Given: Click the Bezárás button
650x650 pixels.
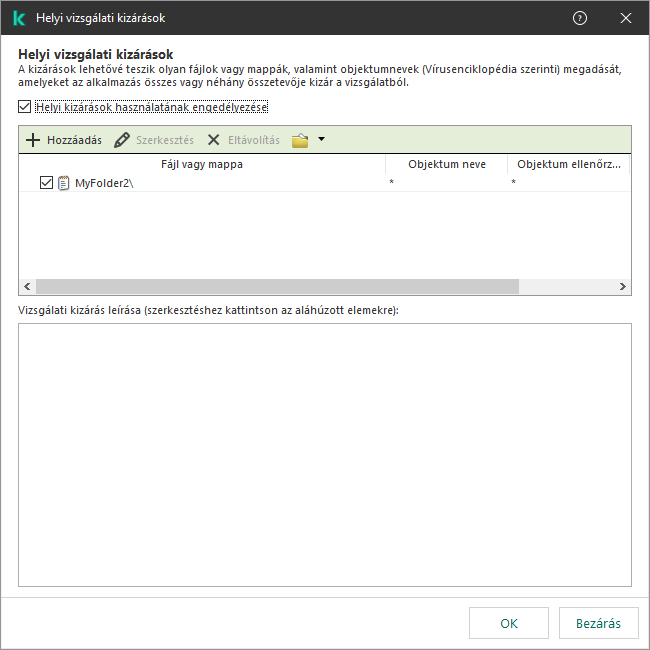Looking at the screenshot, I should 598,623.
